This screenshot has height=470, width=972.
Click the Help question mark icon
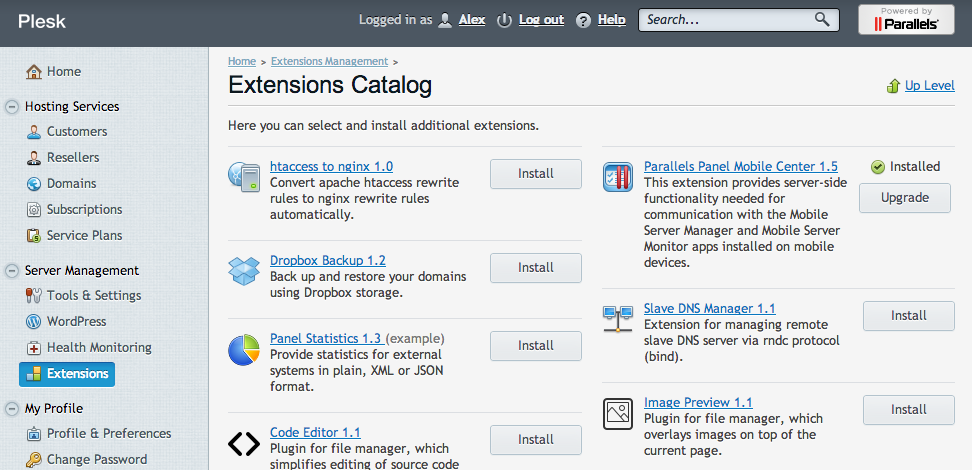coord(583,20)
